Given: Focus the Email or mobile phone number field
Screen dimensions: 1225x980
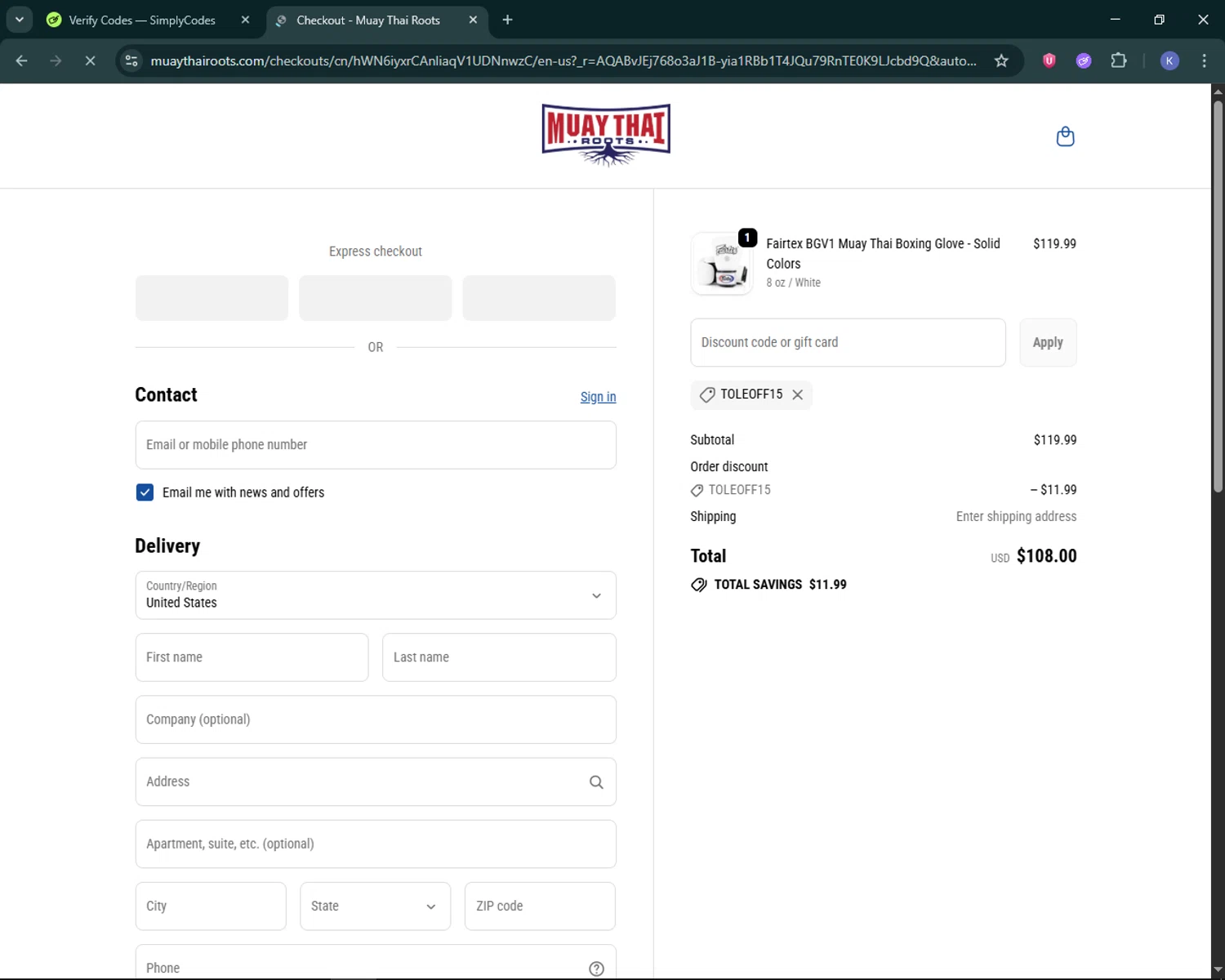Looking at the screenshot, I should click(x=376, y=445).
